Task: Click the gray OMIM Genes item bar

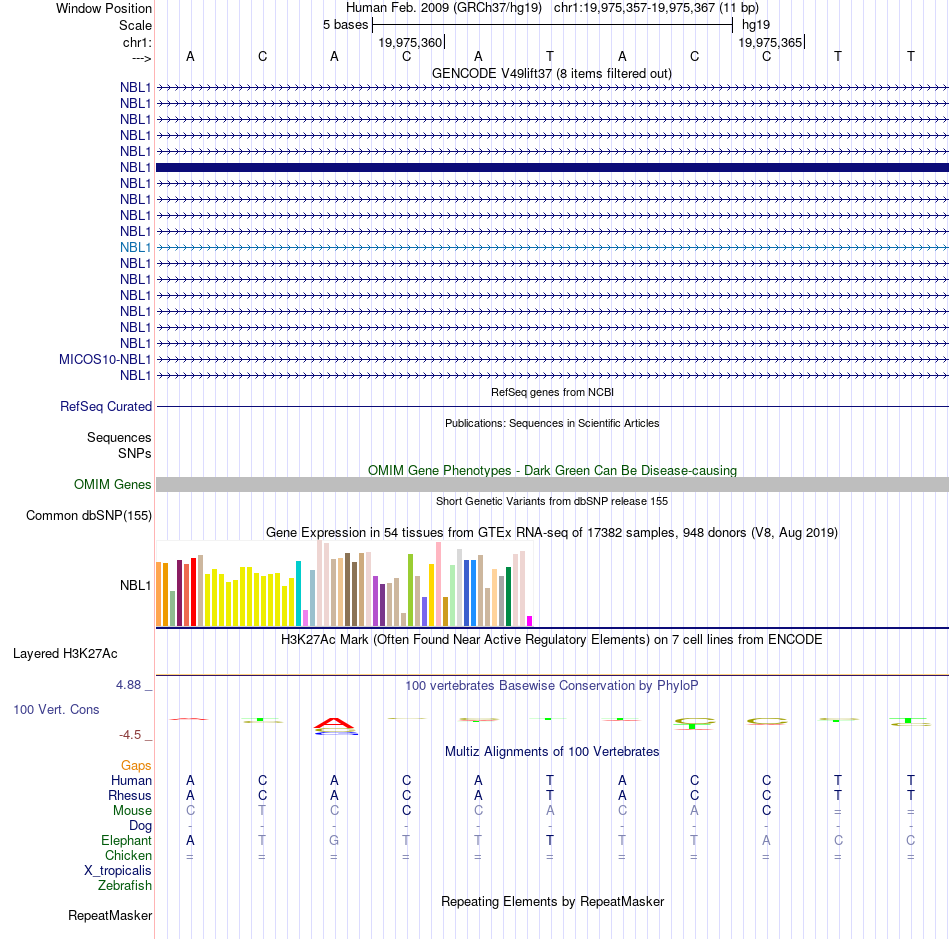Action: (552, 484)
